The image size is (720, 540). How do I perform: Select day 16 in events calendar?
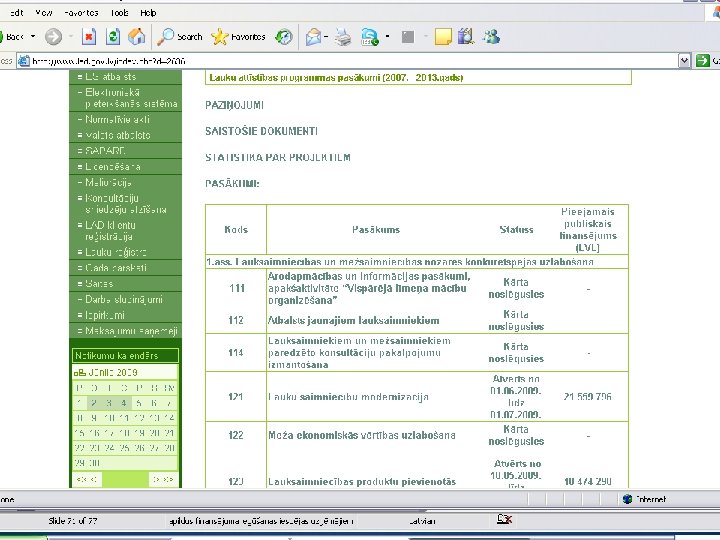(x=94, y=433)
